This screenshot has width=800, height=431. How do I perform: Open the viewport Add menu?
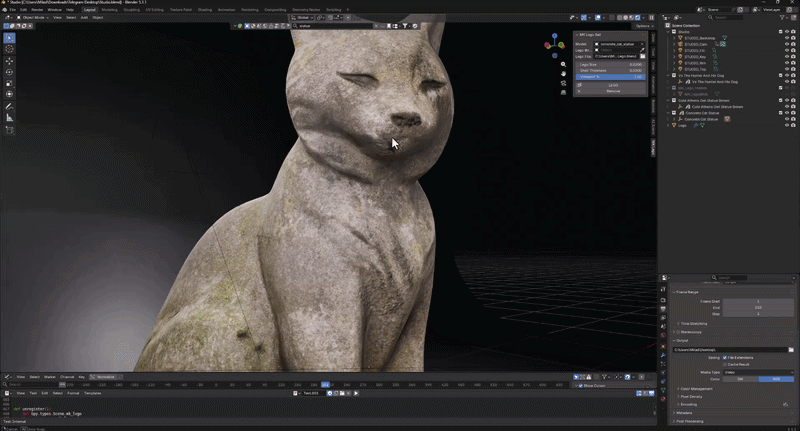(84, 17)
